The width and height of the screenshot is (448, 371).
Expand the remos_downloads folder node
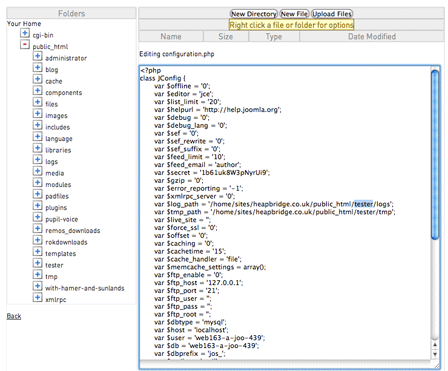click(x=38, y=228)
